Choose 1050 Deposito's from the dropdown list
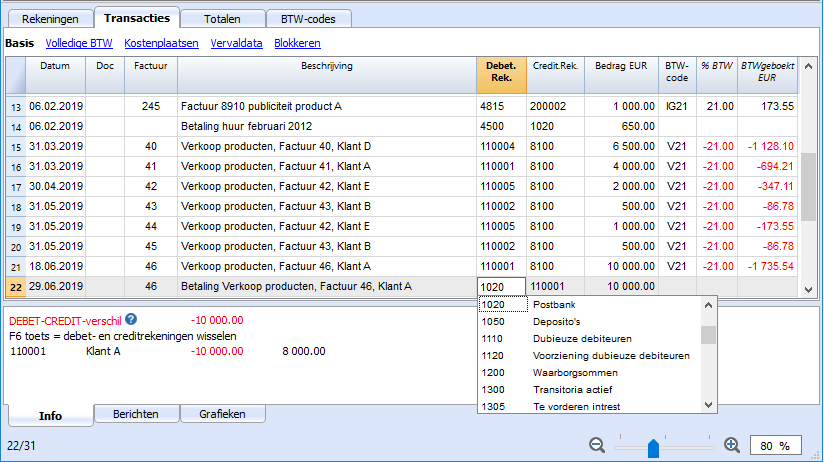Screen dimensions: 824x462 coord(589,322)
